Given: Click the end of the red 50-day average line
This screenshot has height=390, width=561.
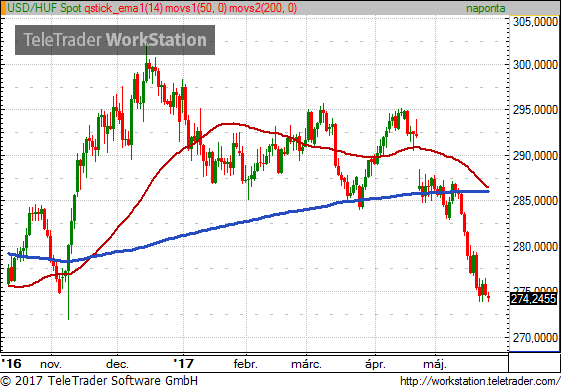Looking at the screenshot, I should click(x=488, y=187).
